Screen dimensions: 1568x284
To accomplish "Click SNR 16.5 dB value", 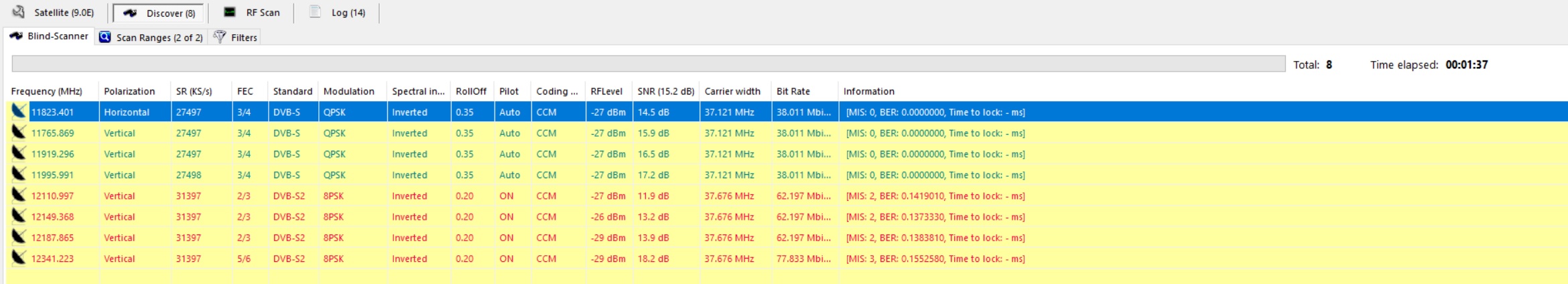I will pyautogui.click(x=653, y=154).
